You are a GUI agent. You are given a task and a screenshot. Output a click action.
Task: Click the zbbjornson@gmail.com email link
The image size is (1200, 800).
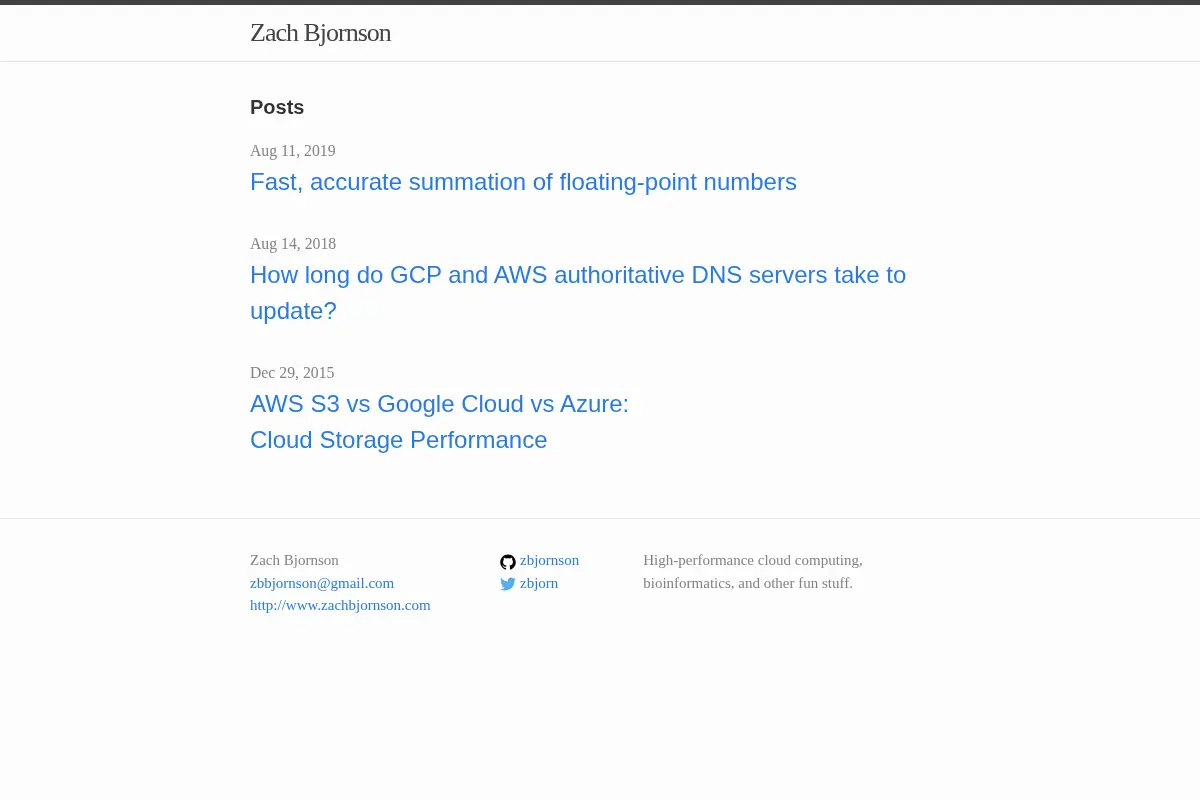(x=322, y=583)
